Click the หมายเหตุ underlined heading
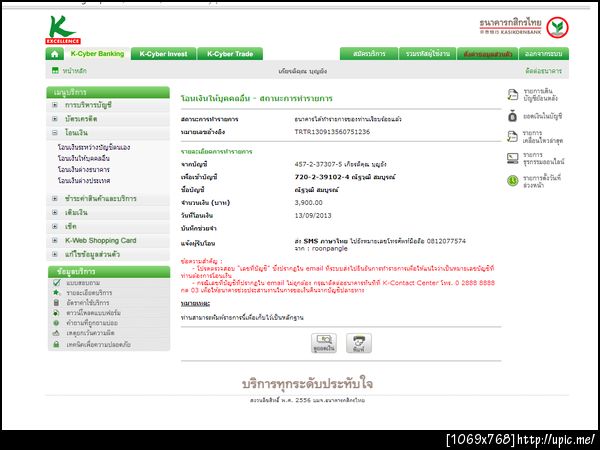Image resolution: width=600 pixels, height=450 pixels. click(196, 303)
